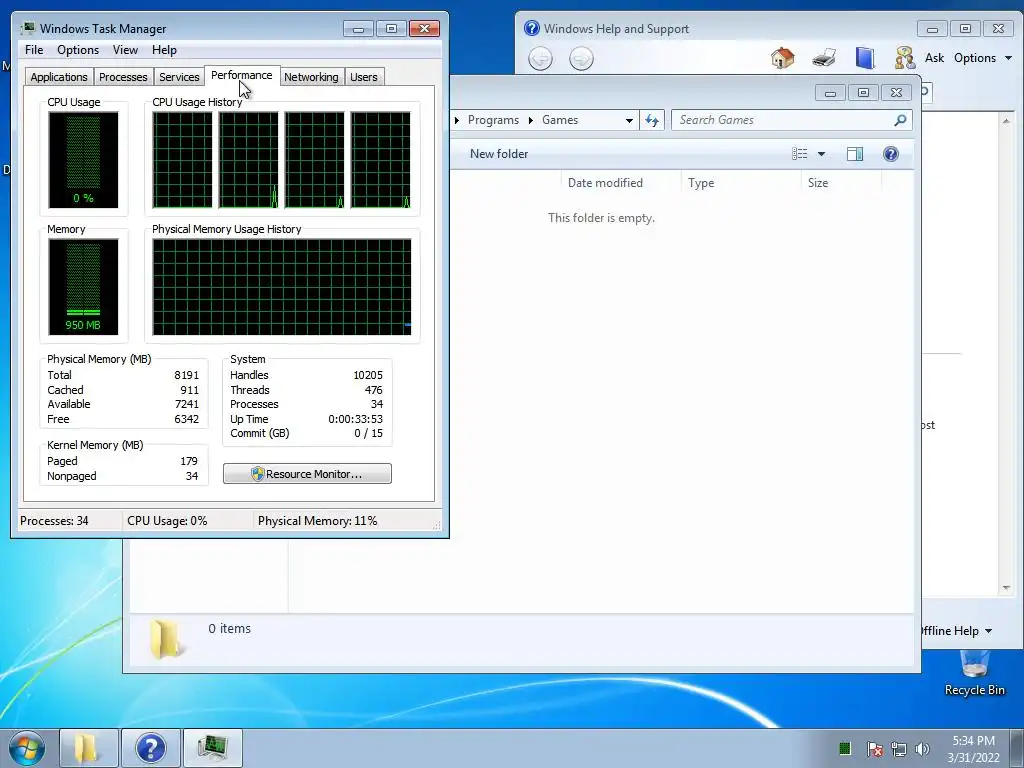Click the Games breadcrumb in address bar
The width and height of the screenshot is (1024, 768).
[560, 120]
